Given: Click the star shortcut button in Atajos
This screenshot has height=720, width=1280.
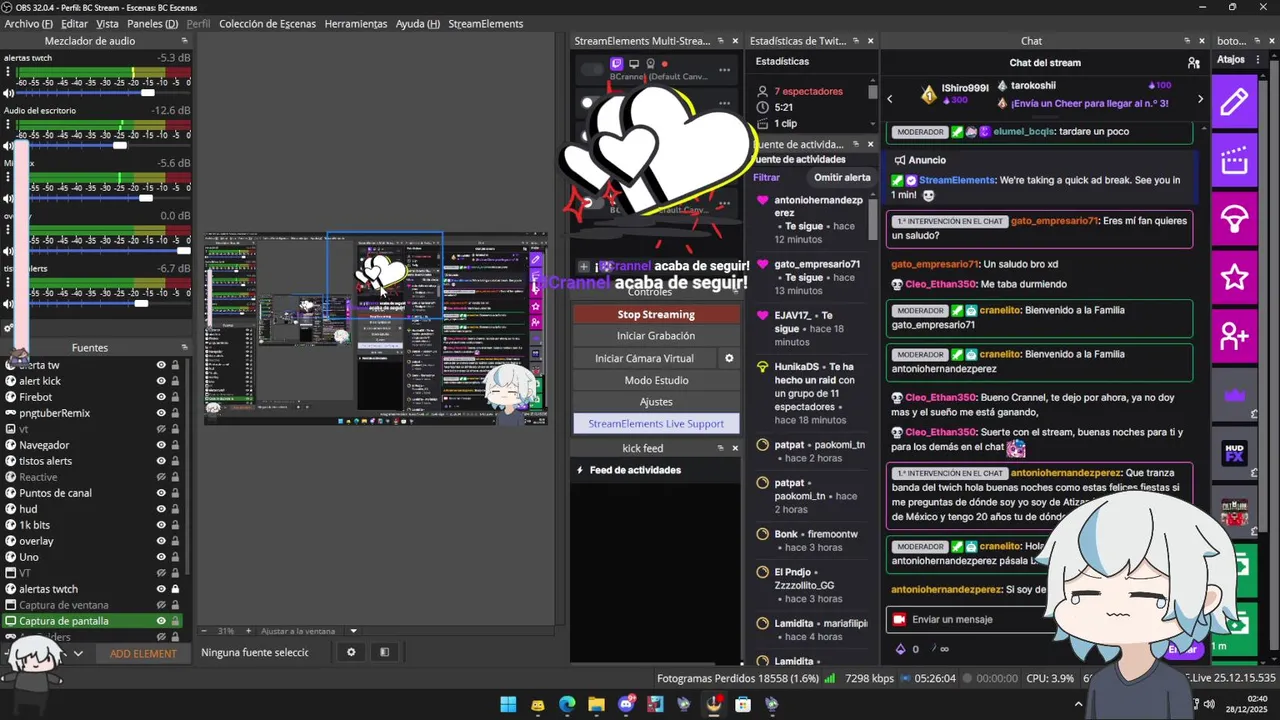Looking at the screenshot, I should (1234, 277).
